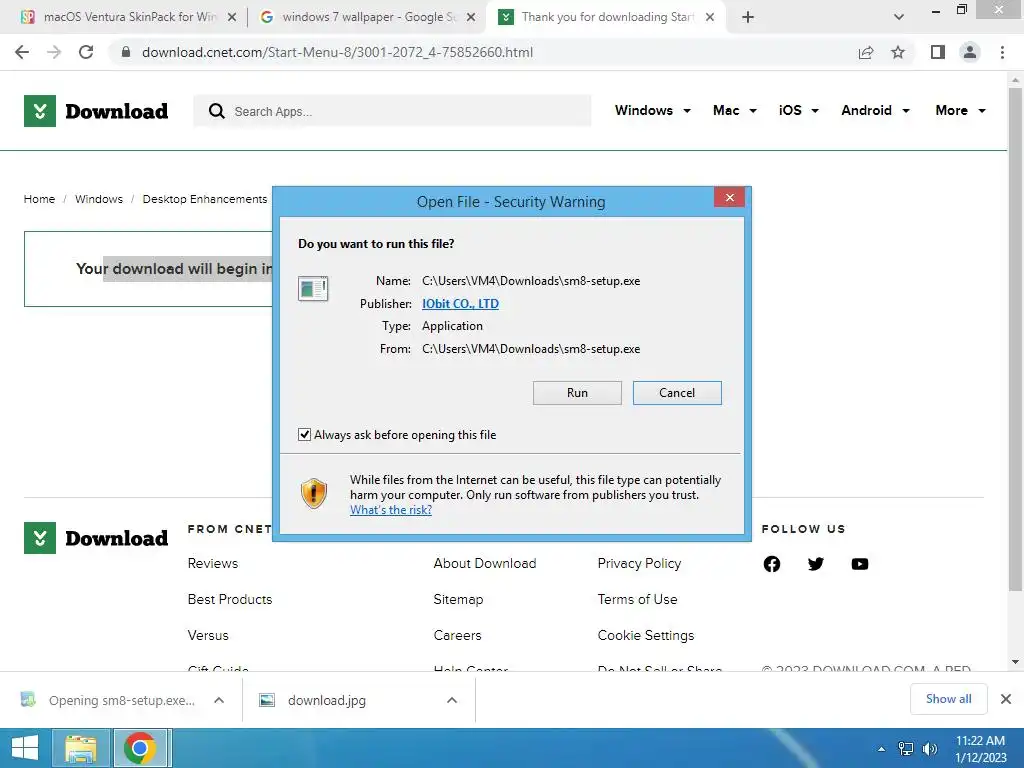Screen dimensions: 1024x768
Task: Expand options for download.jpg item
Action: point(452,700)
